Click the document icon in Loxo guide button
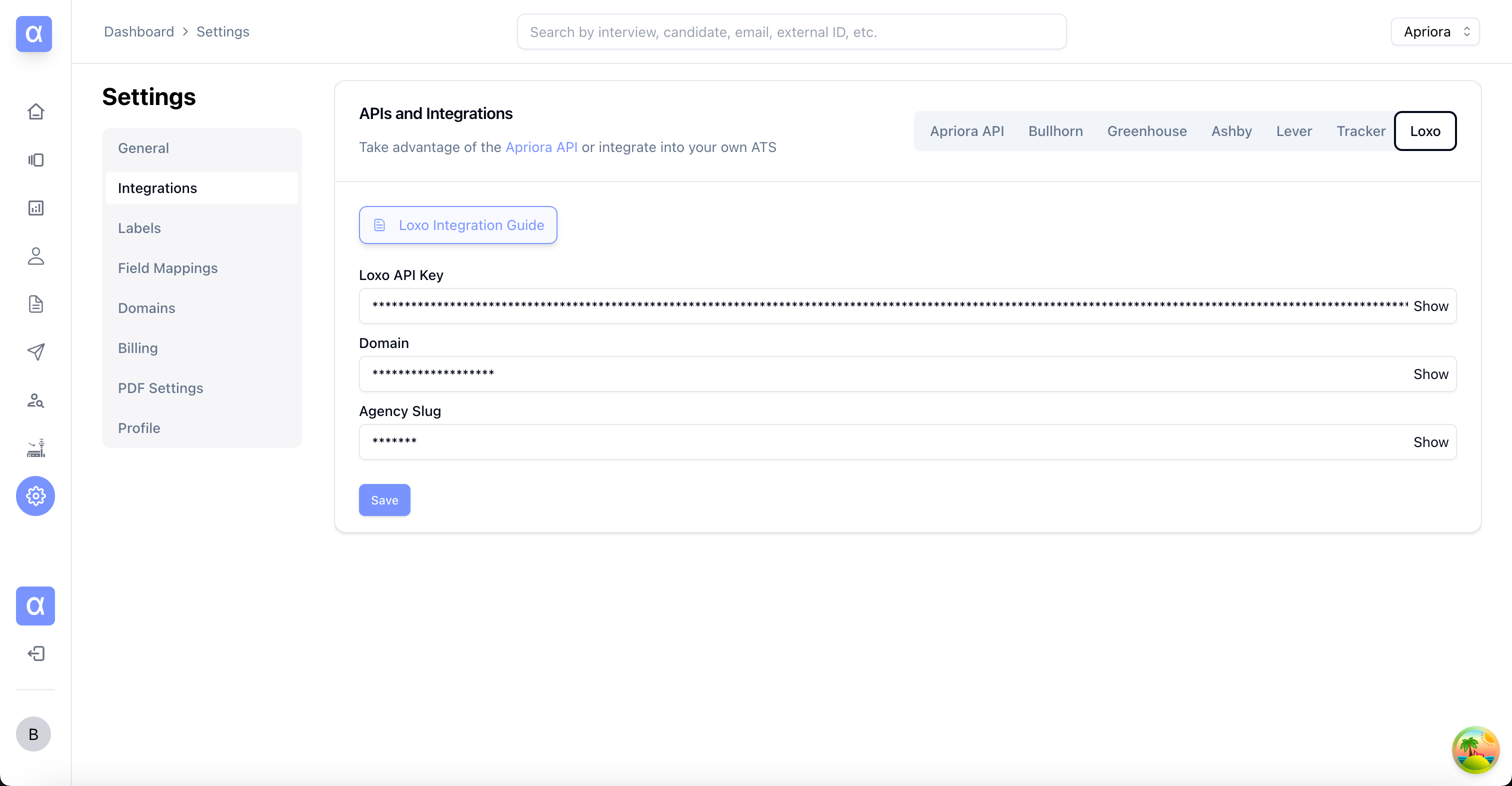 (x=380, y=225)
